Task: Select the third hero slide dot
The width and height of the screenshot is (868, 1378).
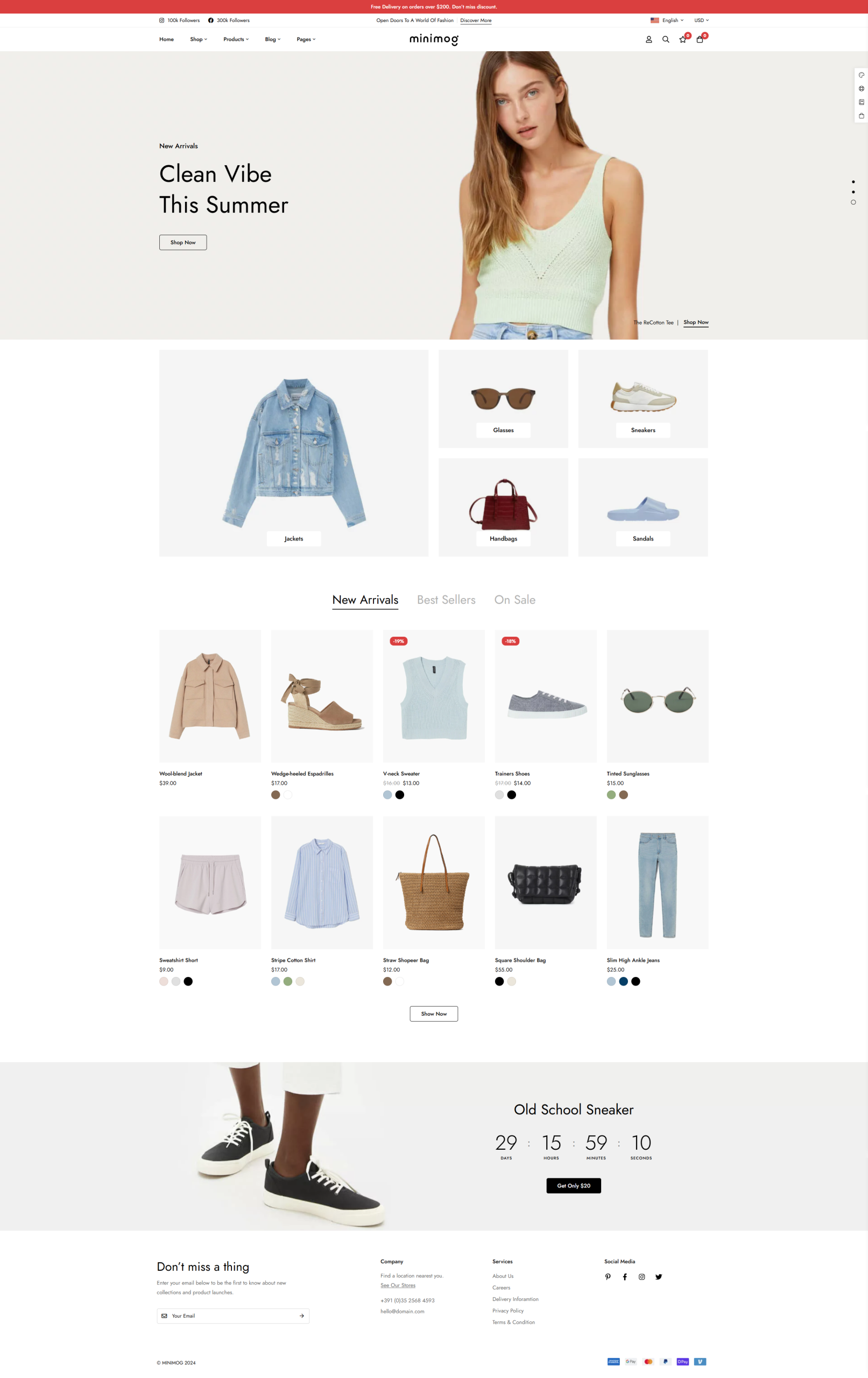Action: [853, 202]
